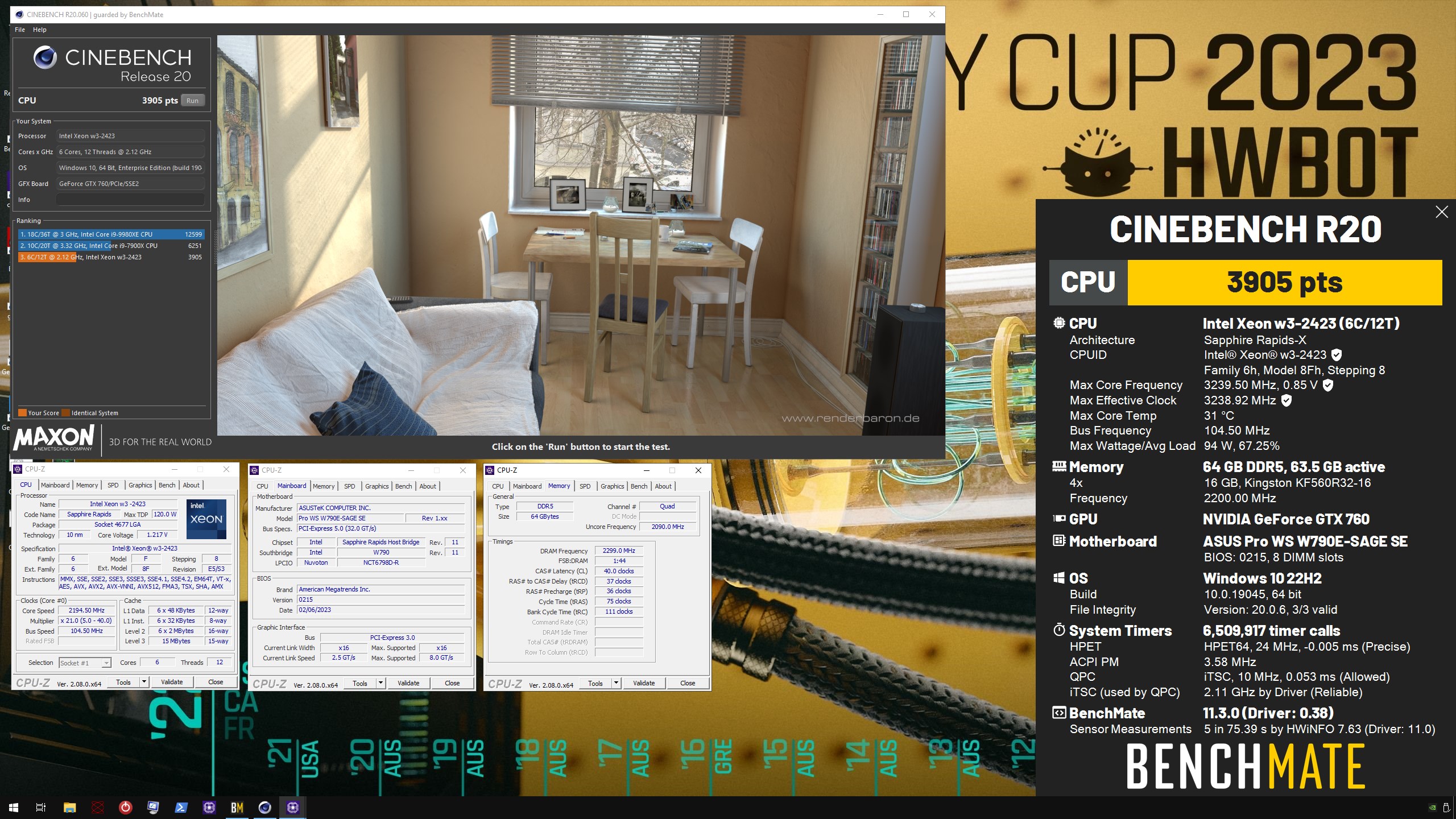Switch to BenchMate via the BM taskbar icon
The height and width of the screenshot is (819, 1456).
[237, 807]
